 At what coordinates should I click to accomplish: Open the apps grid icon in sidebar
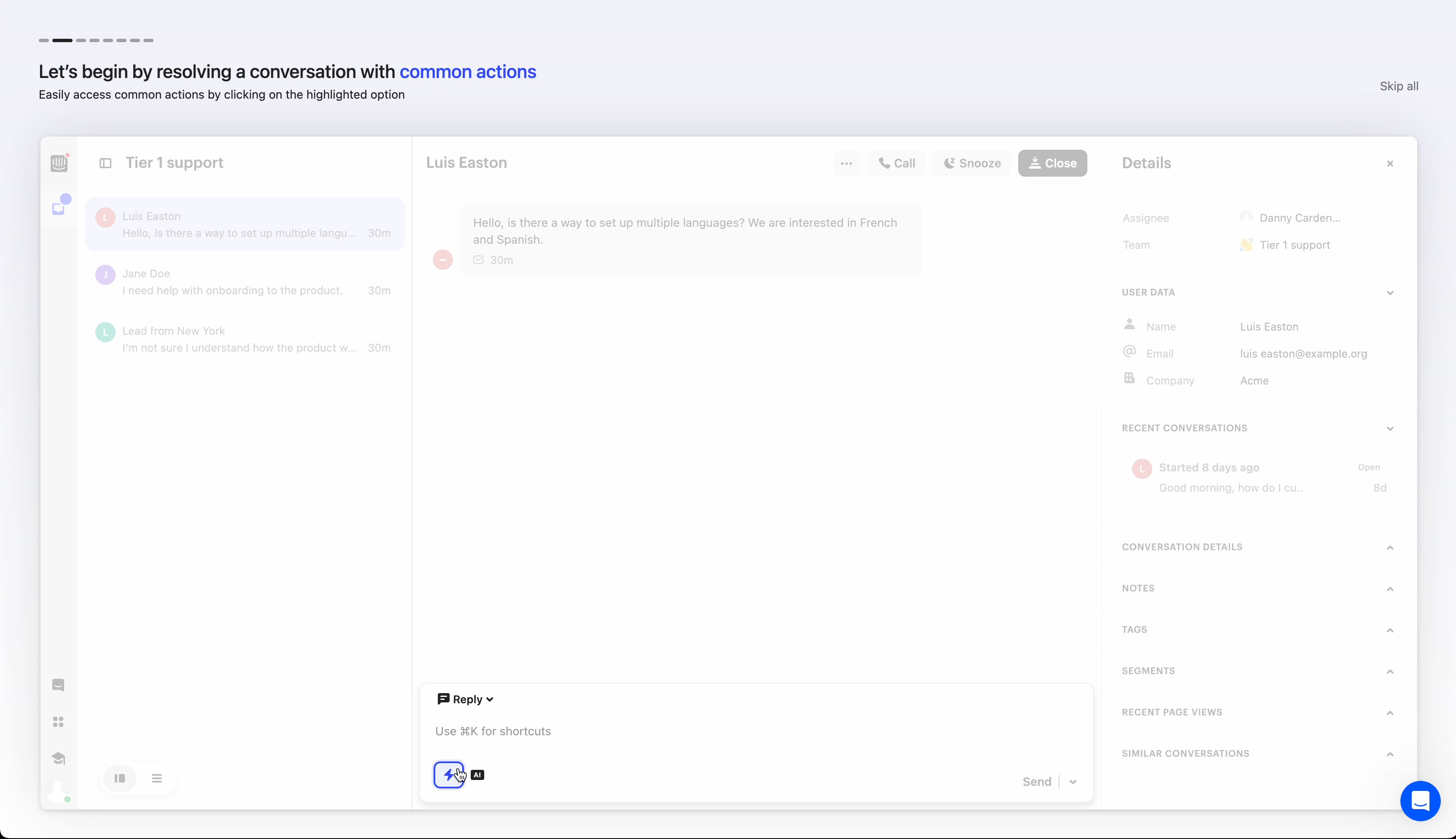point(58,721)
